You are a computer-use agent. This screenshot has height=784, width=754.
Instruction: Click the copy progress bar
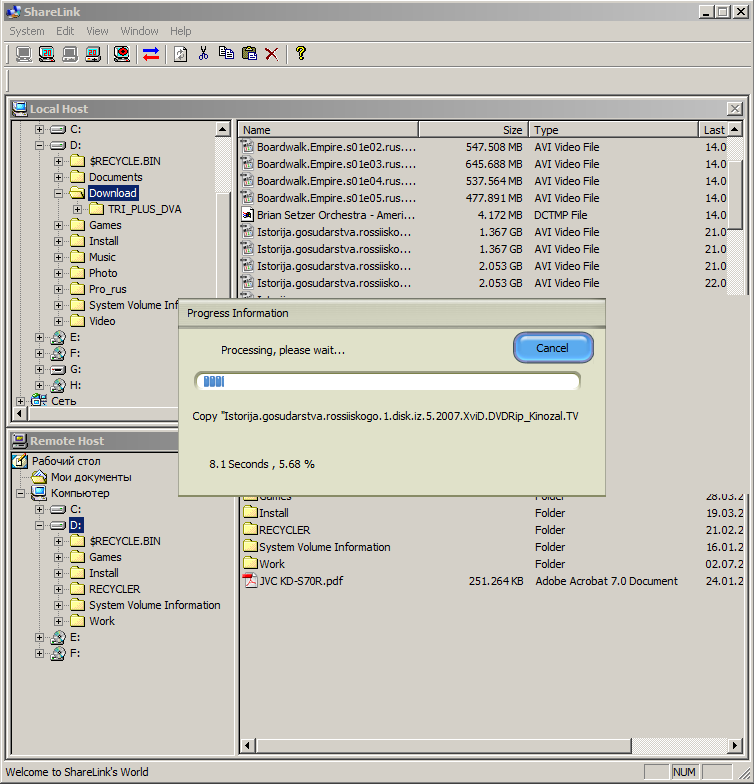point(388,382)
